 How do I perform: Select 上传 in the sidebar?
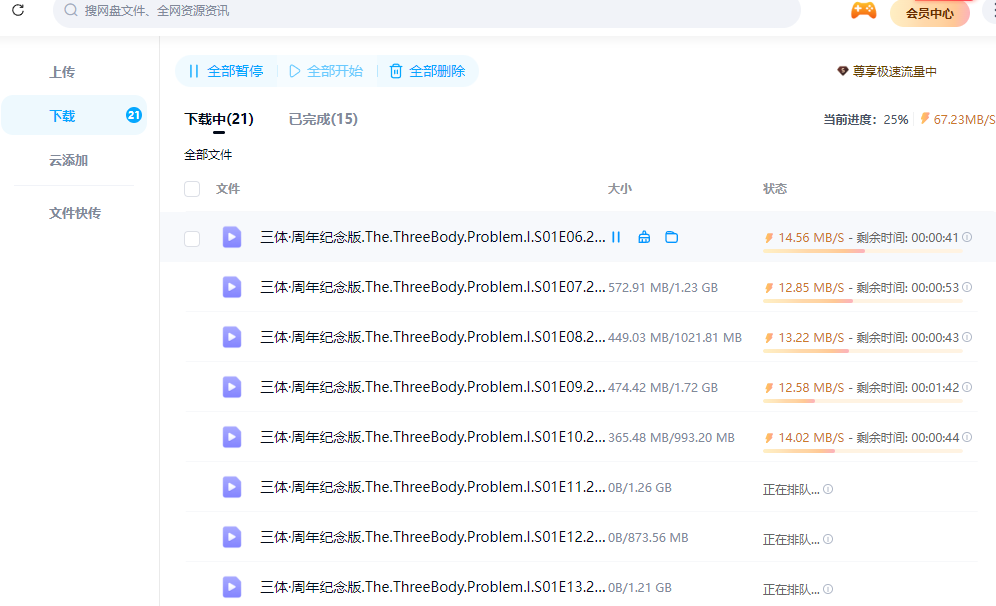click(x=62, y=72)
